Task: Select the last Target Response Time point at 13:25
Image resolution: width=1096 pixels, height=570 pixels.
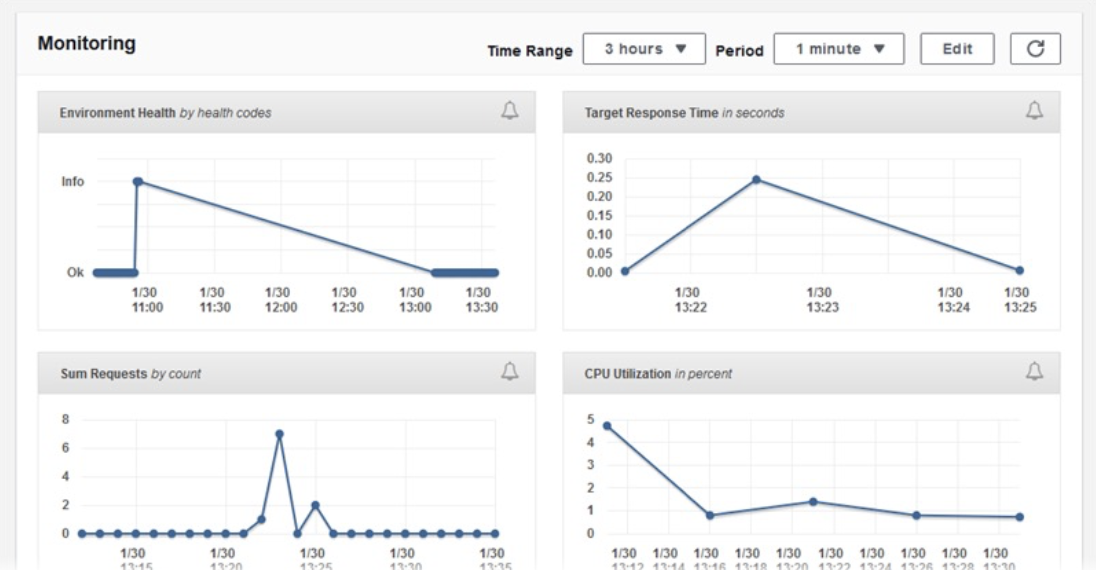Action: (x=1019, y=270)
